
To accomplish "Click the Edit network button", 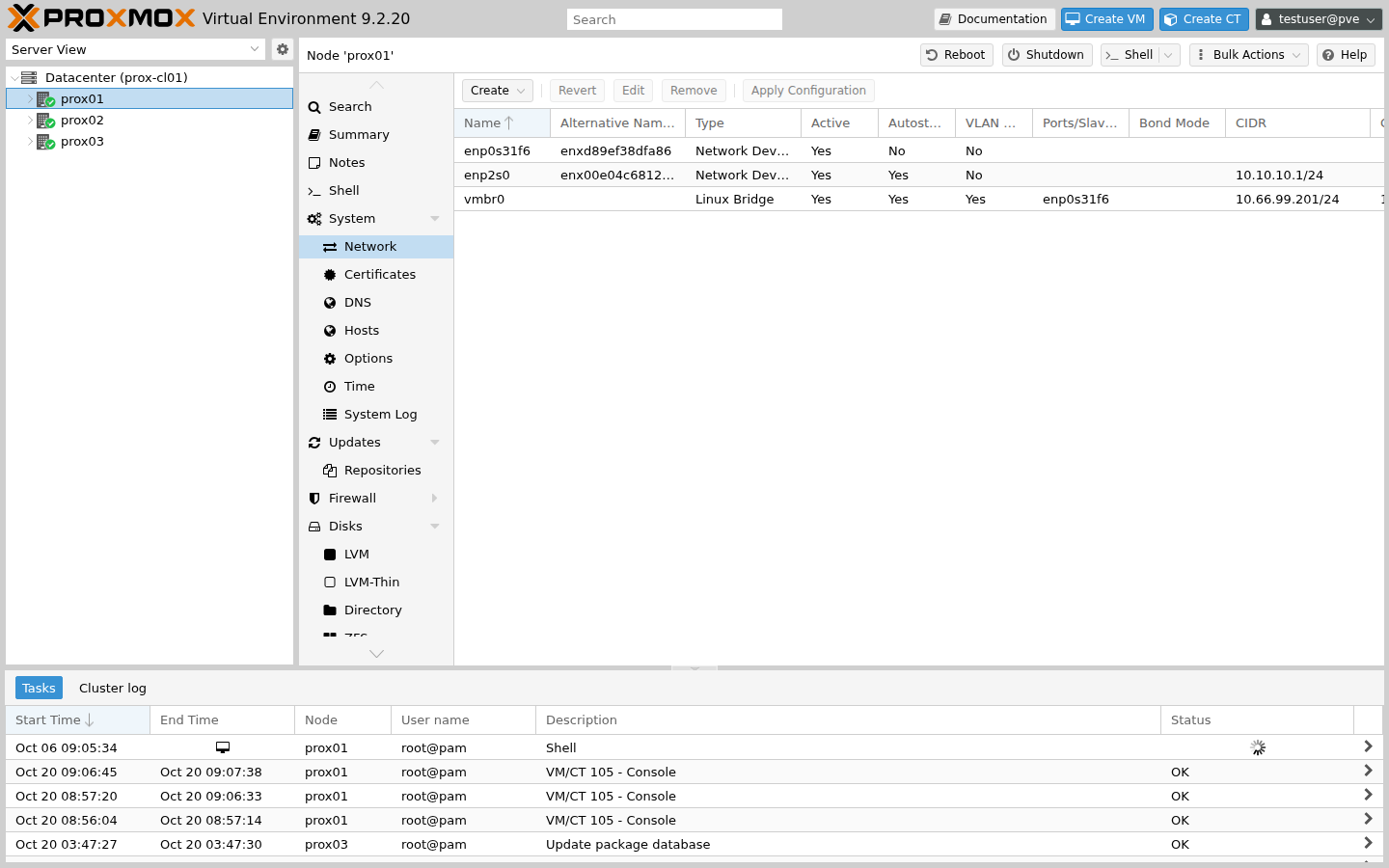I will (x=633, y=91).
